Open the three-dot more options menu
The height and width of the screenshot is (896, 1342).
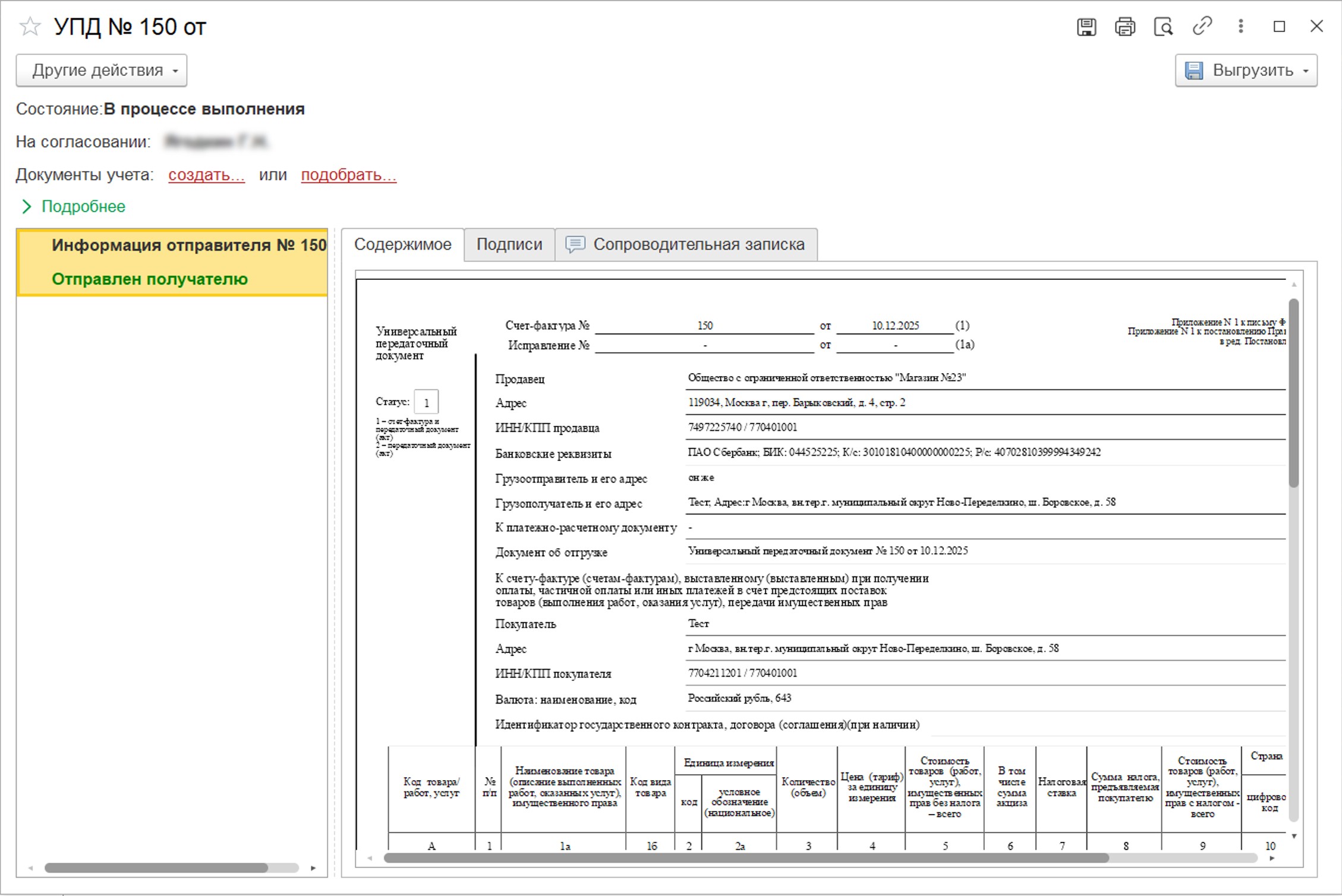click(x=1240, y=26)
